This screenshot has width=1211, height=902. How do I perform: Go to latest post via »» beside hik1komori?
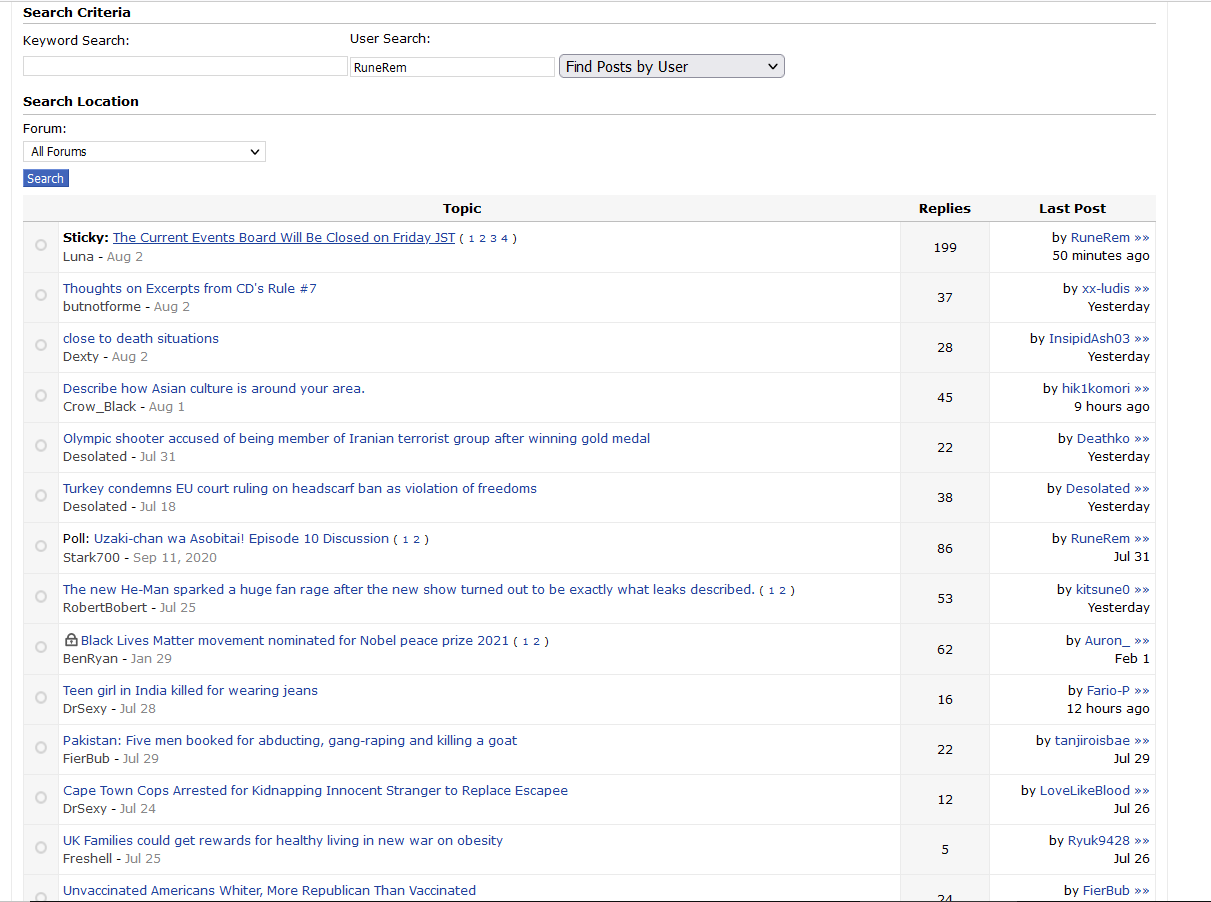pos(1142,389)
